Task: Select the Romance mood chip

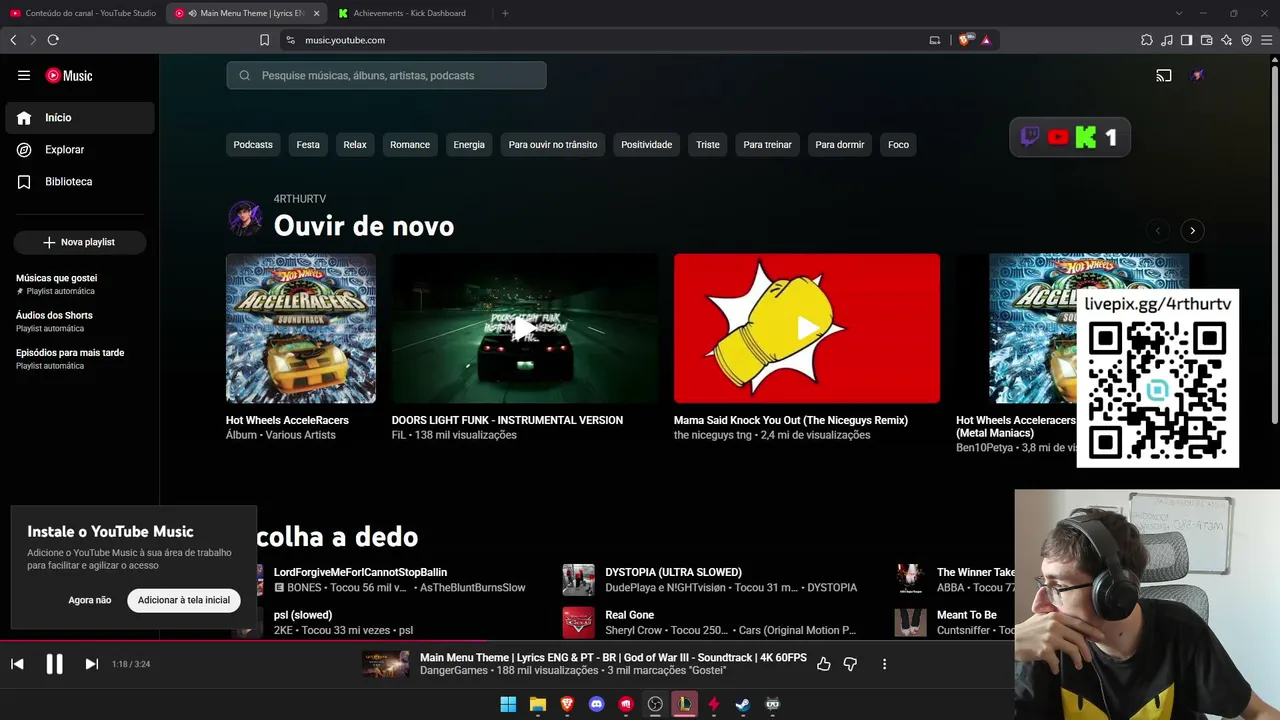Action: 410,145
